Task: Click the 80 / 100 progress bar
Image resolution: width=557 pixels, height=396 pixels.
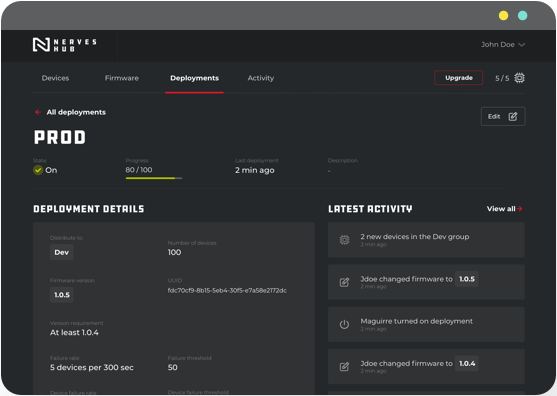Action: click(154, 178)
